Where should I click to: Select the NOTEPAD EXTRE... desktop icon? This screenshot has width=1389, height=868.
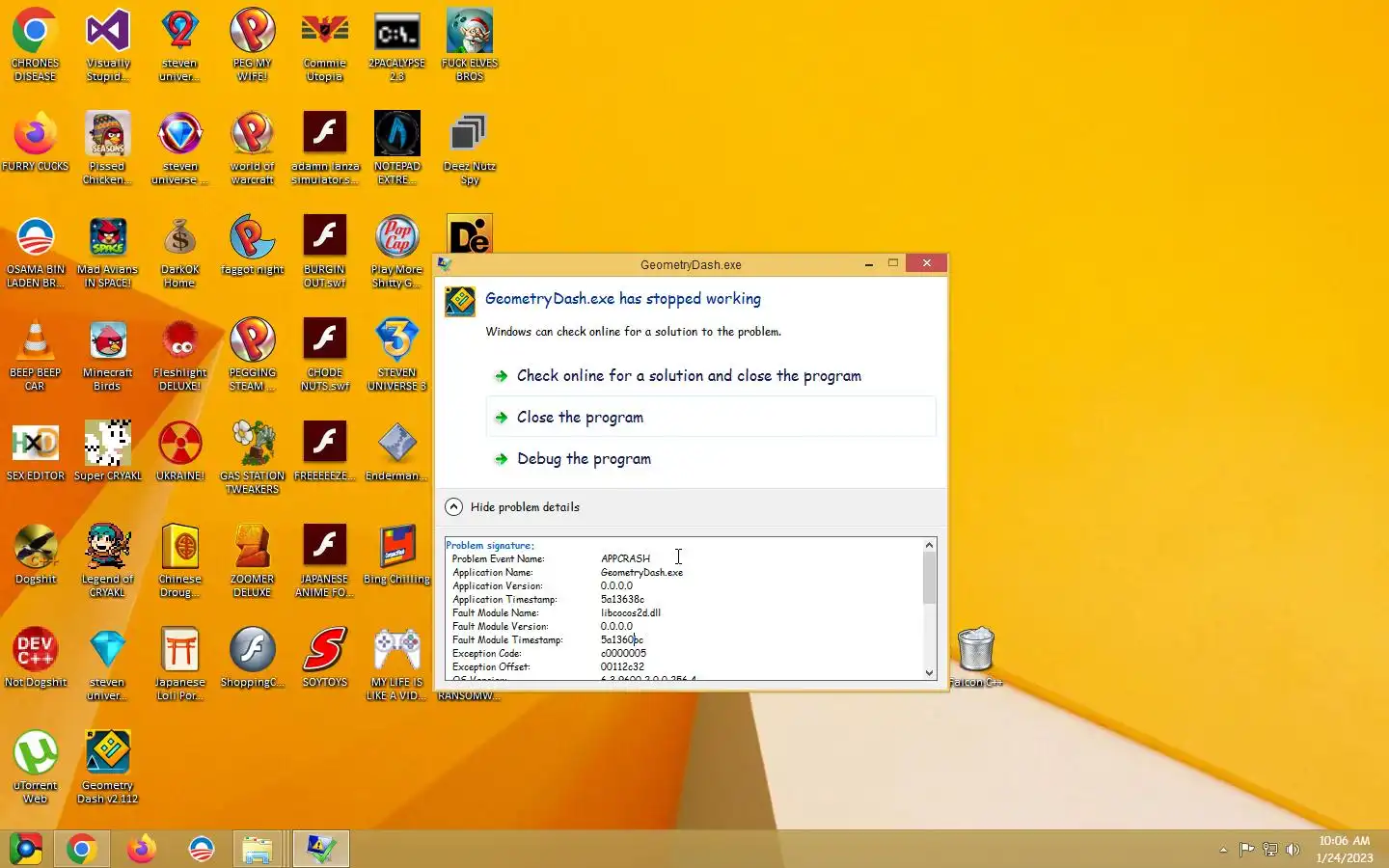pyautogui.click(x=396, y=148)
